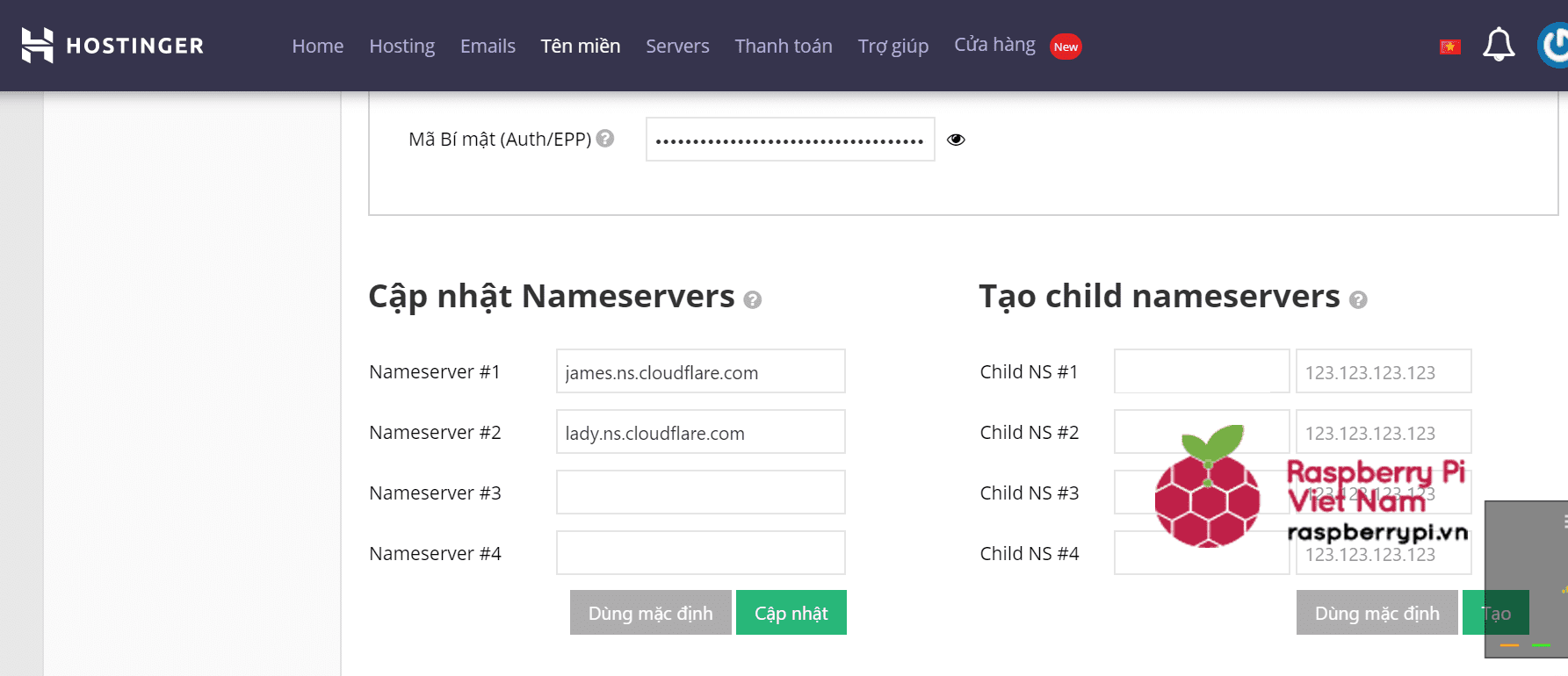Focus the Nameserver #3 input field
Screen dimensions: 1568x676
pos(700,493)
